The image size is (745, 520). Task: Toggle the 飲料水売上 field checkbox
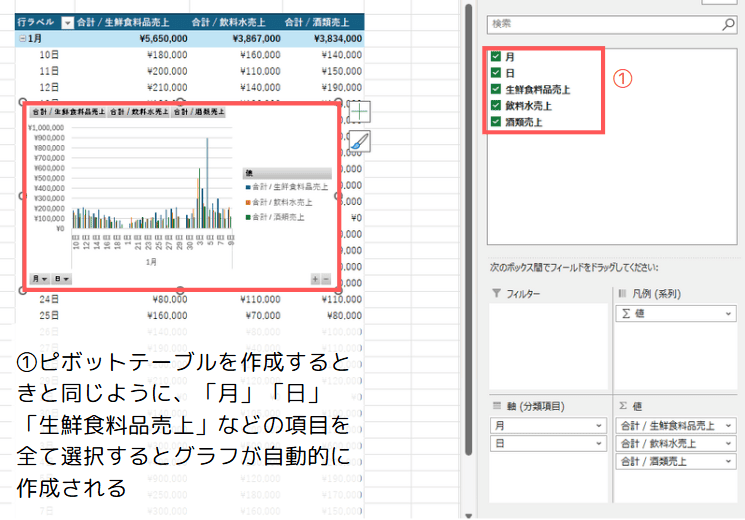[496, 105]
